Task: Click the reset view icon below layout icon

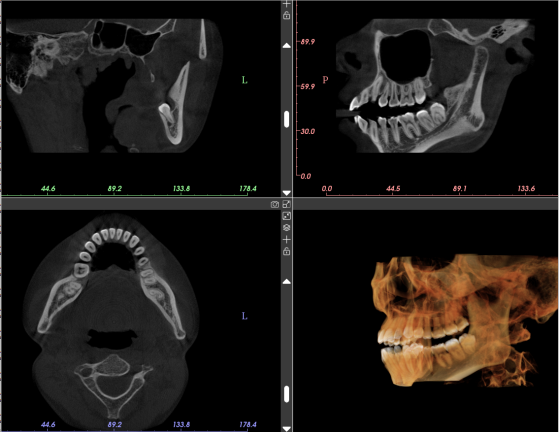Action: [x=287, y=216]
